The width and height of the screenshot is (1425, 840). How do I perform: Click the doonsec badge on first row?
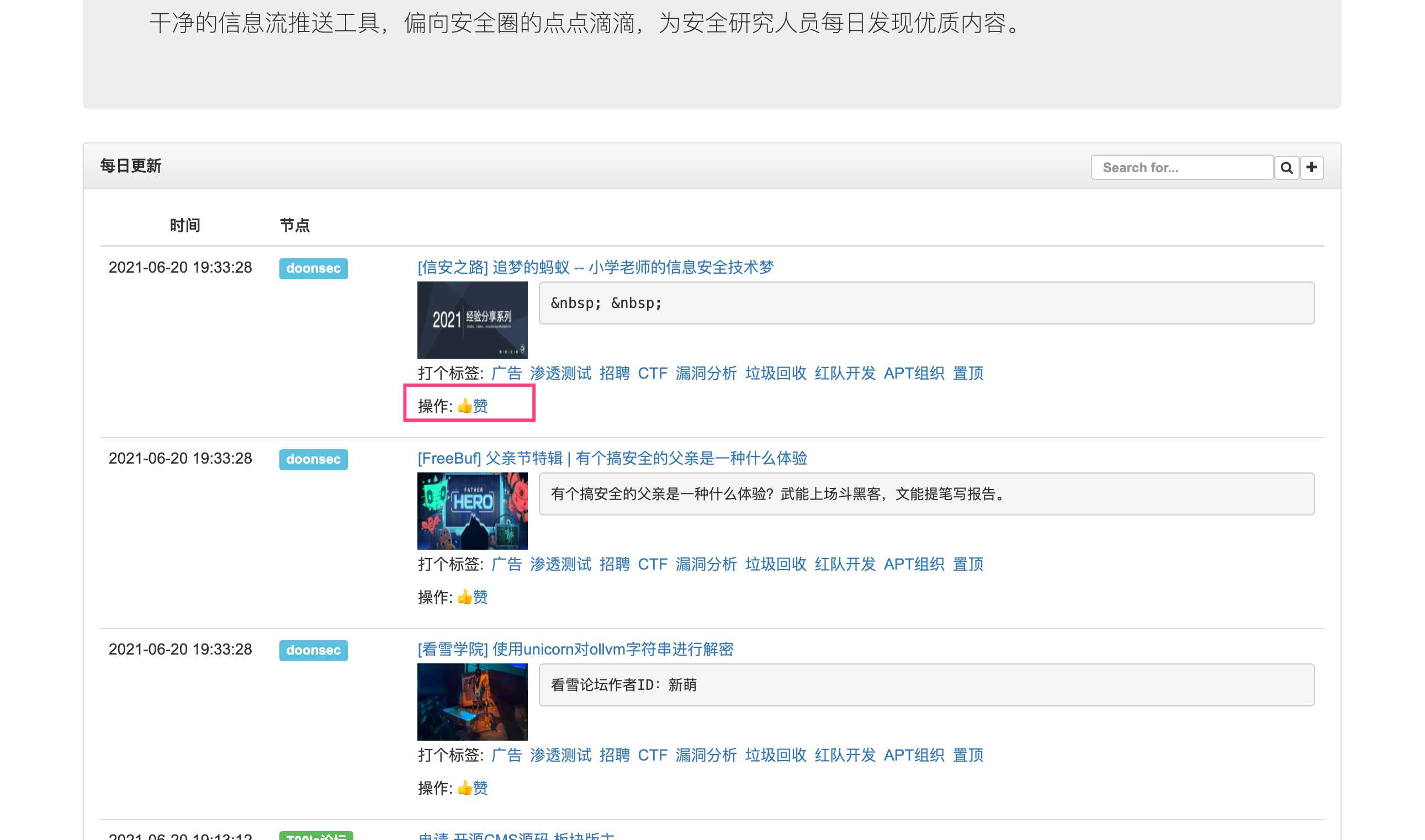313,268
